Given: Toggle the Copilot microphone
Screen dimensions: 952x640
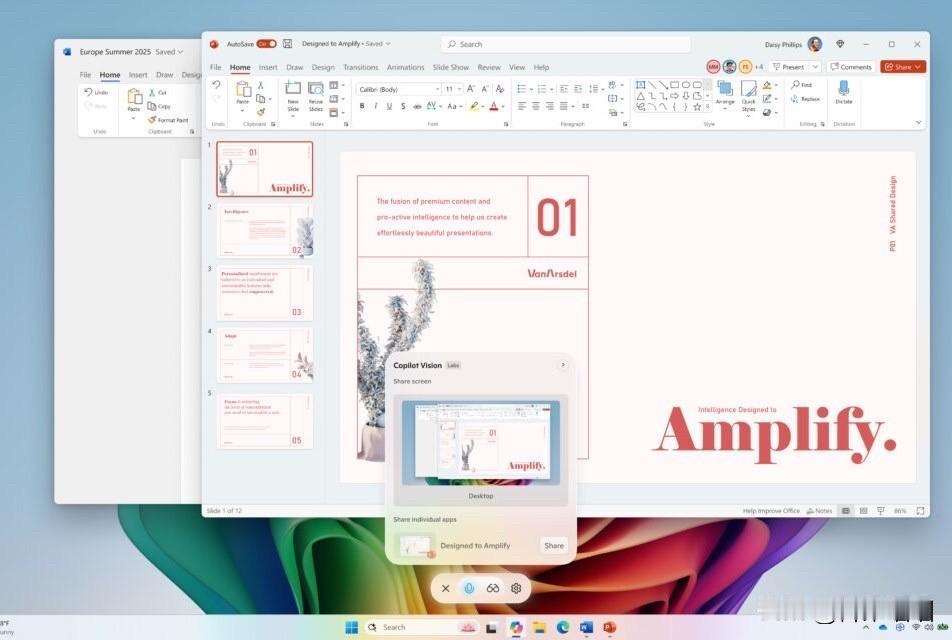Looking at the screenshot, I should 469,588.
